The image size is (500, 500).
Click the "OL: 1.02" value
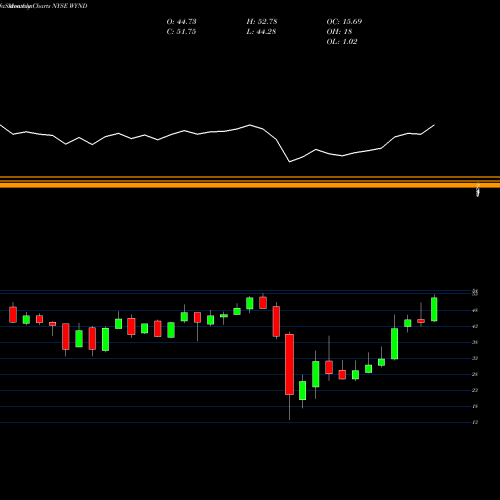[x=342, y=42]
